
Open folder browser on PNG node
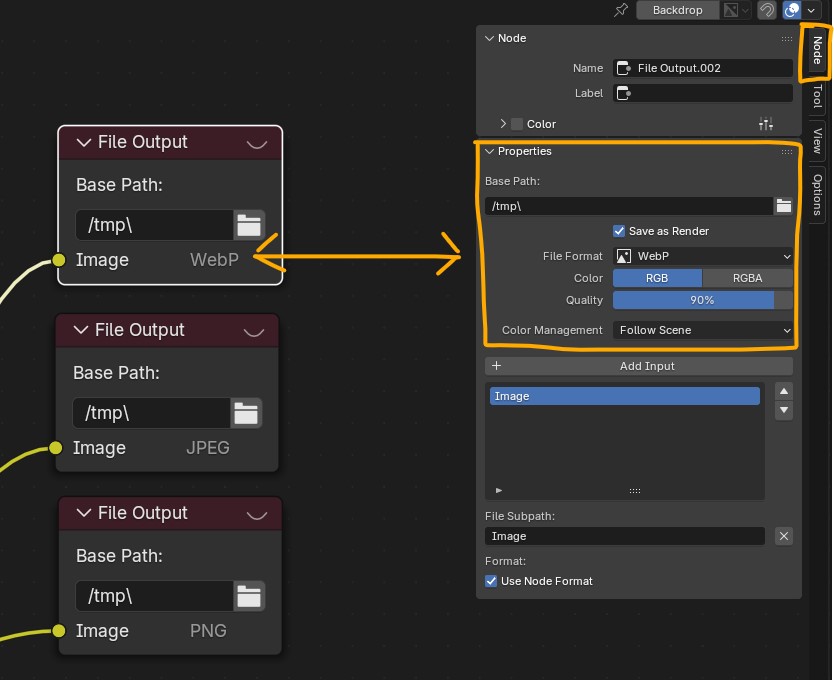tap(249, 596)
